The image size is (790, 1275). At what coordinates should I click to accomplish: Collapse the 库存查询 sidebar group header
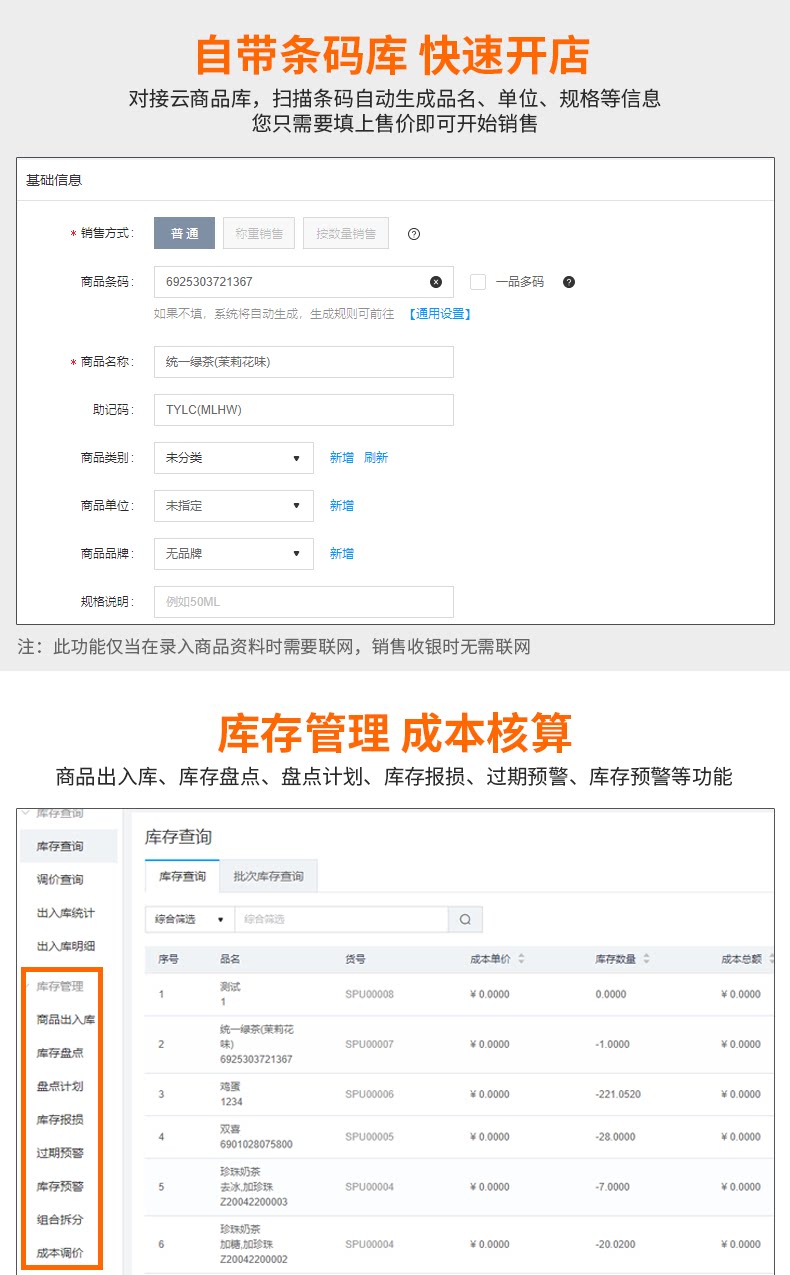[x=60, y=814]
